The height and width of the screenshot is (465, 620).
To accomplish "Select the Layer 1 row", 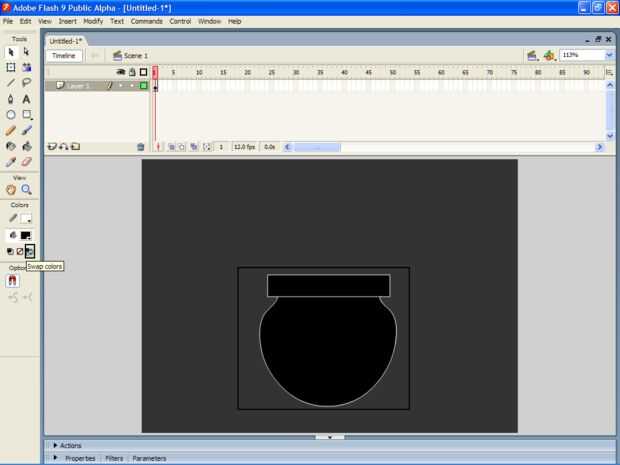I will (97, 85).
